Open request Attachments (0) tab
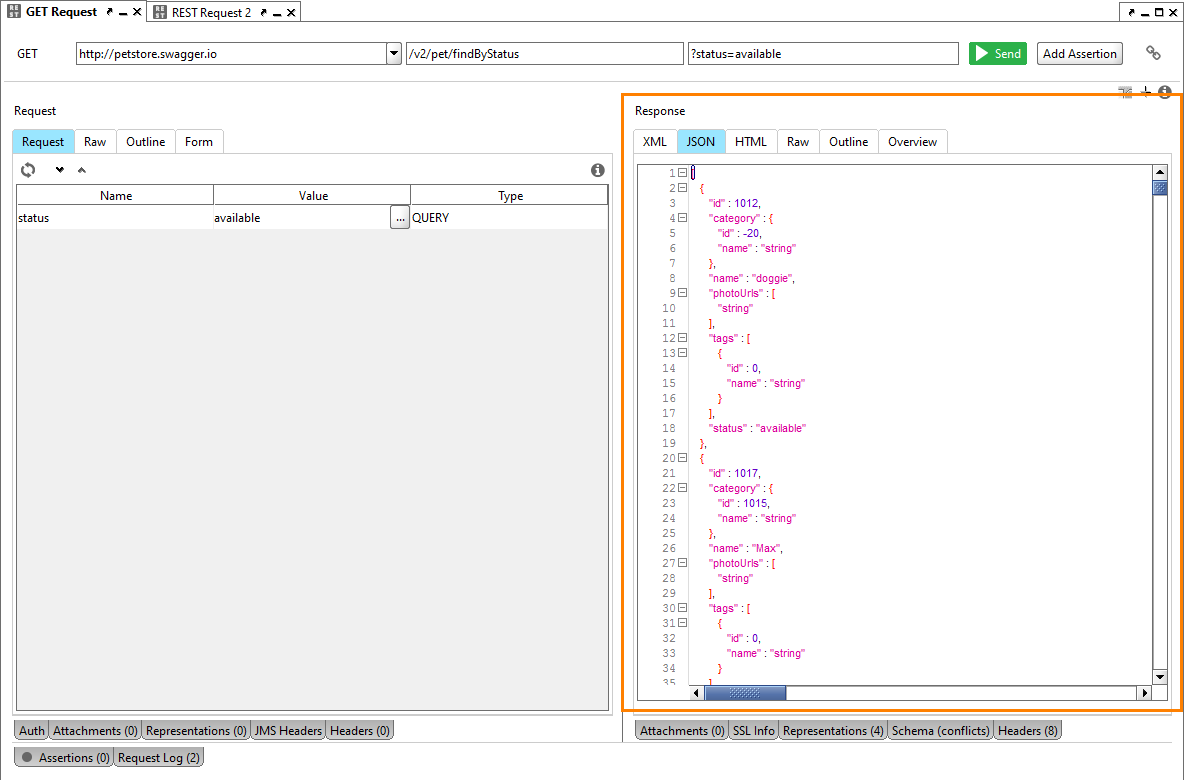The image size is (1186, 780). pos(95,730)
